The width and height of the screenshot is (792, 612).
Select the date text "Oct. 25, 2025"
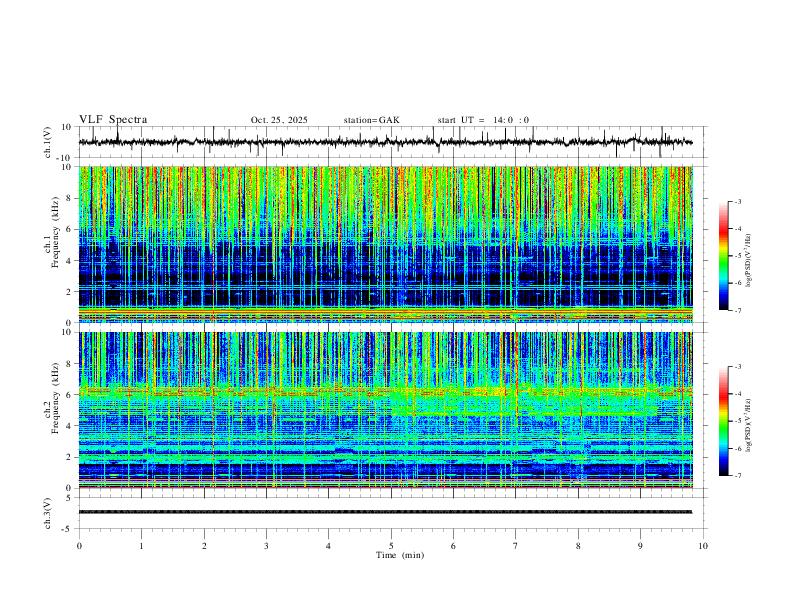279,120
